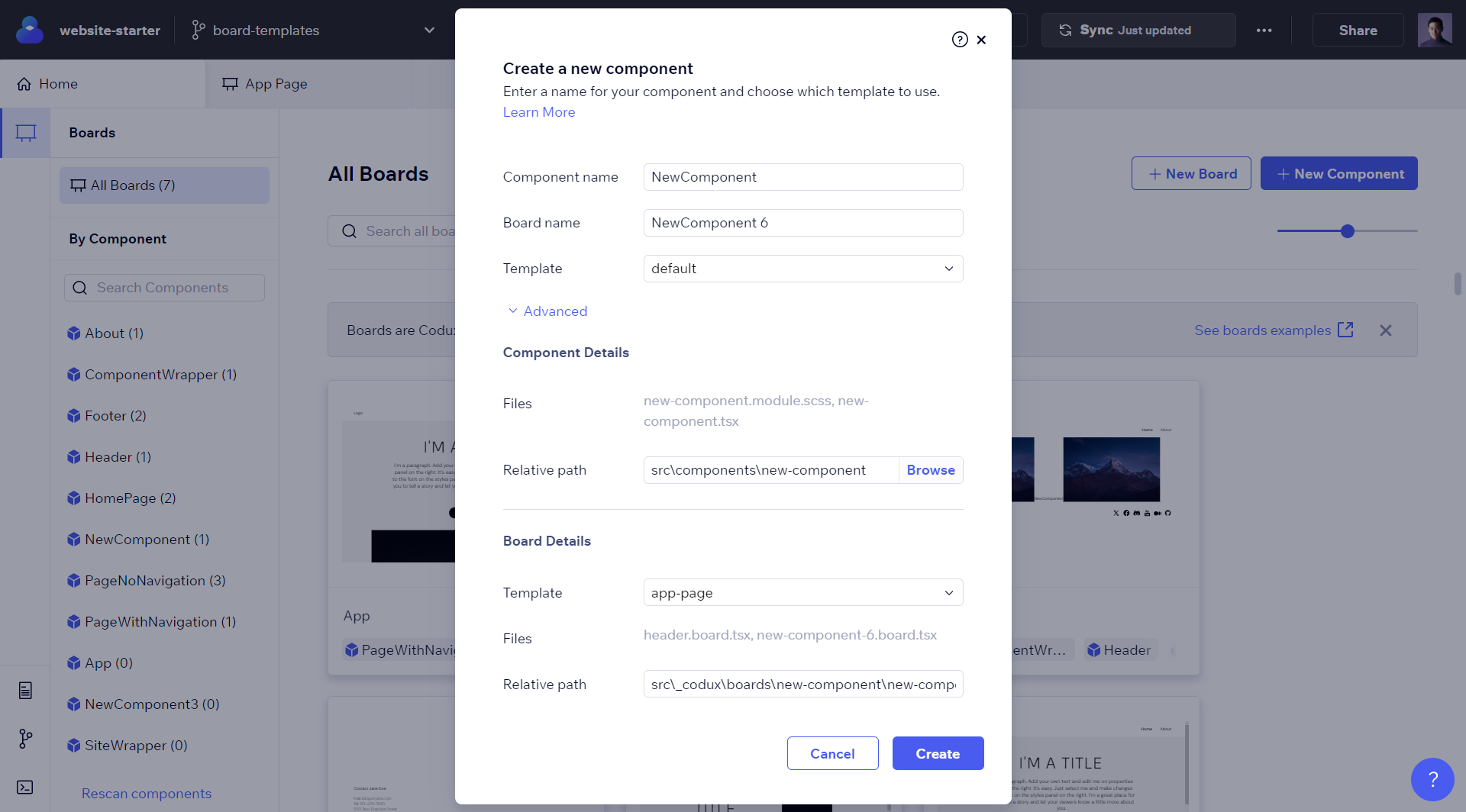The image size is (1466, 812).
Task: Click the board Relative path field
Action: click(x=803, y=684)
